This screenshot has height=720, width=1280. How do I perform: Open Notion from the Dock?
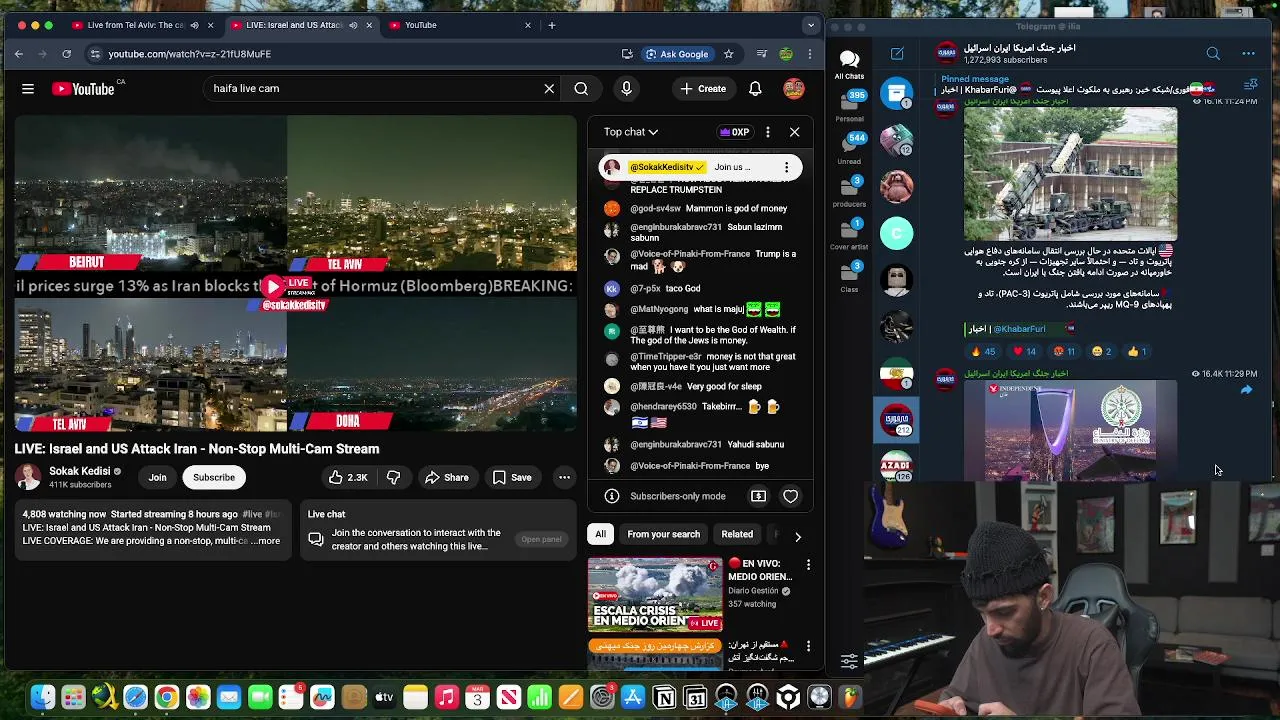tap(664, 697)
